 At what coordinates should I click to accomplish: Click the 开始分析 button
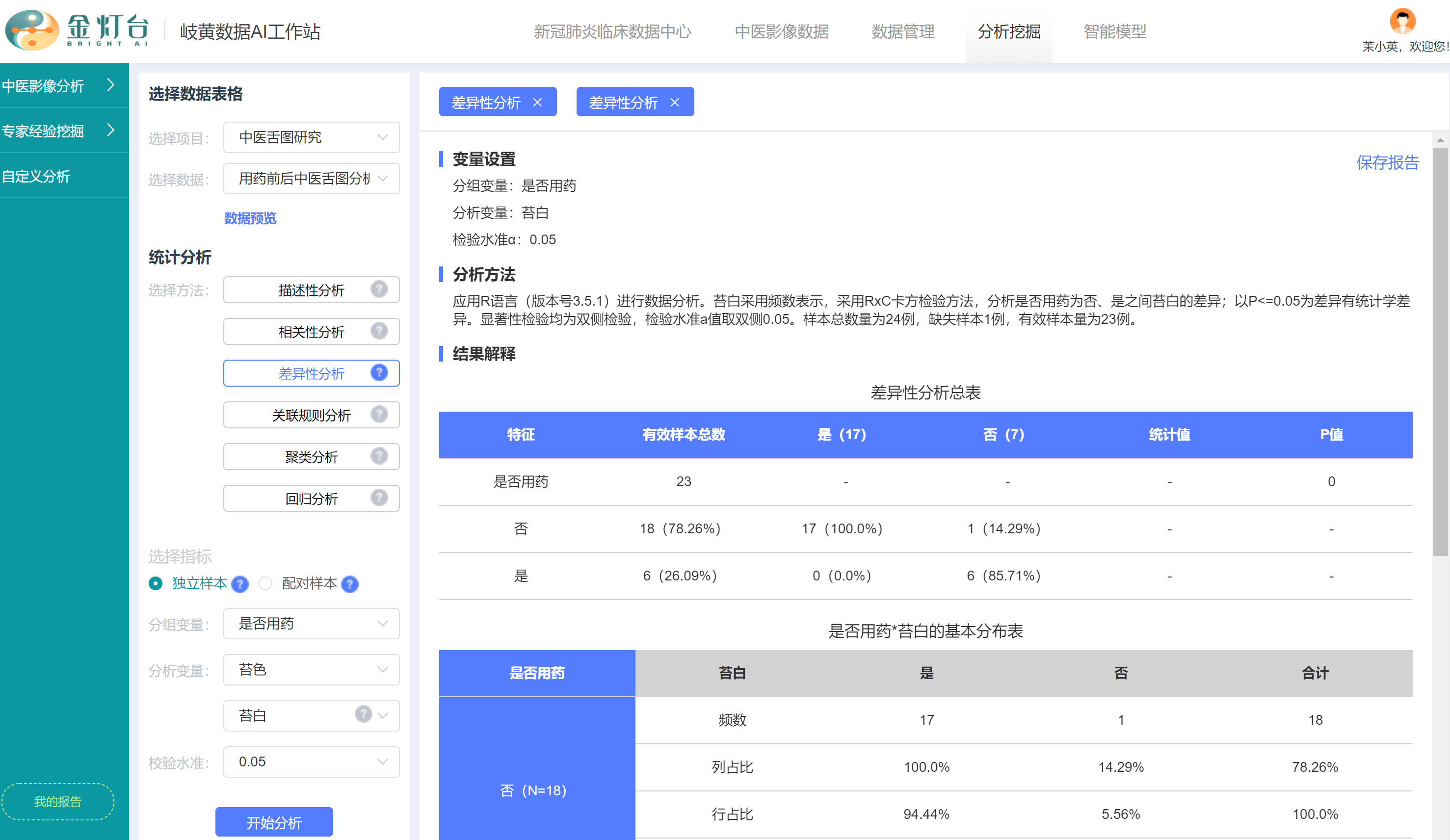coord(274,822)
